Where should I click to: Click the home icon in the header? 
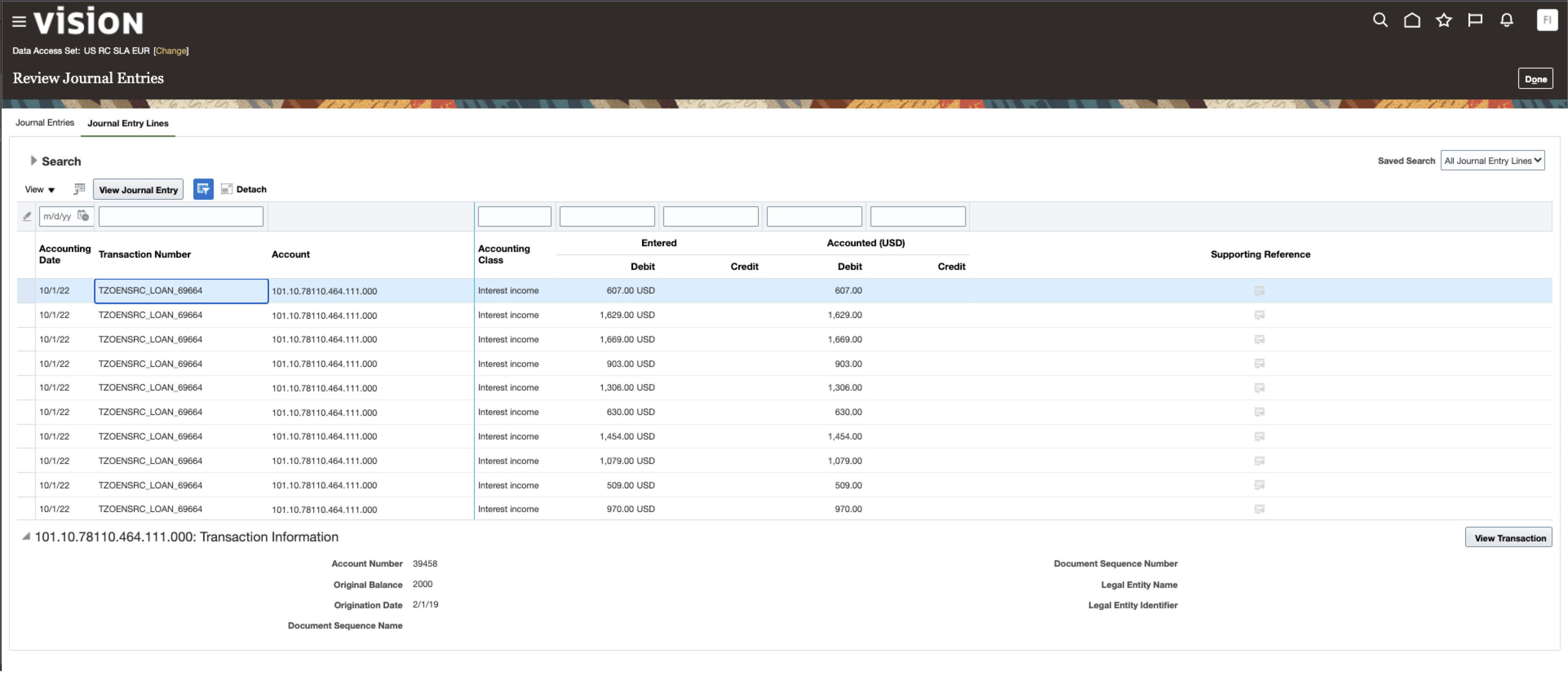pos(1412,20)
